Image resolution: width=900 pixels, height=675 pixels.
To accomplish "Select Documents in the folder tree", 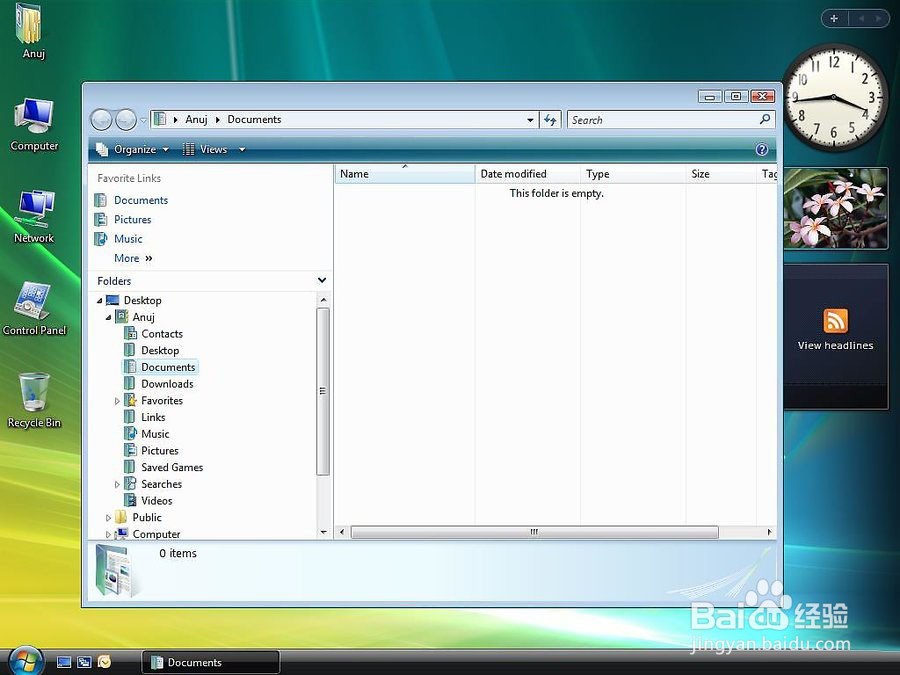I will (168, 367).
